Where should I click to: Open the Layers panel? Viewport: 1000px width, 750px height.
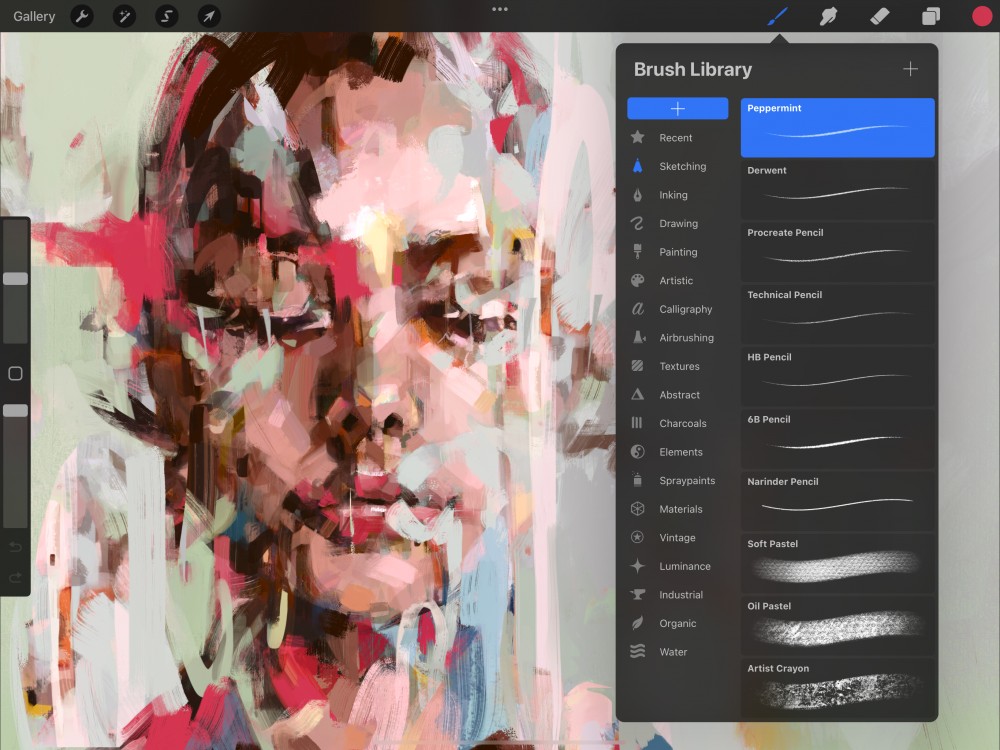930,16
